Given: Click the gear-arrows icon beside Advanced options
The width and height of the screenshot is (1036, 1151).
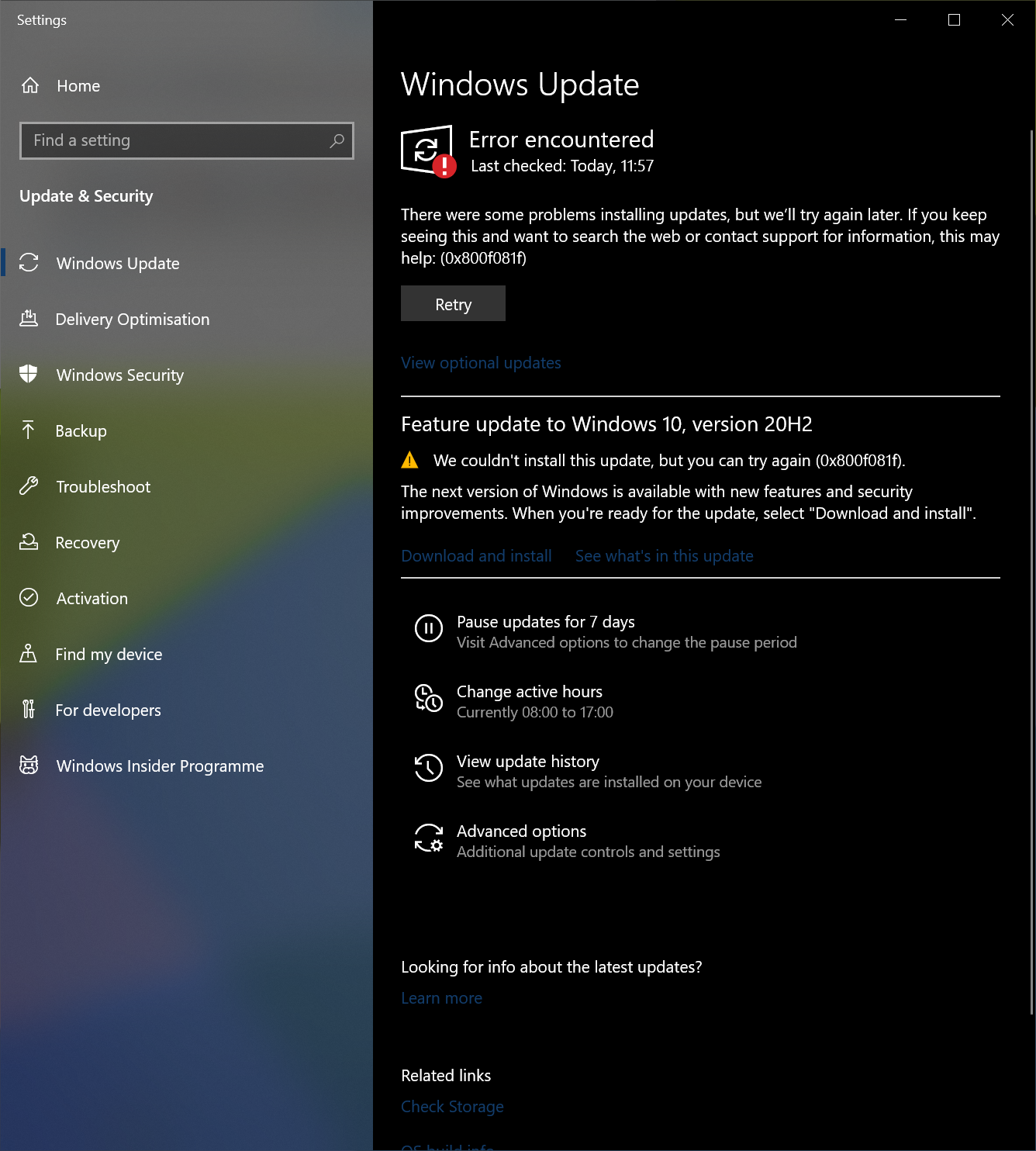Looking at the screenshot, I should (x=429, y=838).
